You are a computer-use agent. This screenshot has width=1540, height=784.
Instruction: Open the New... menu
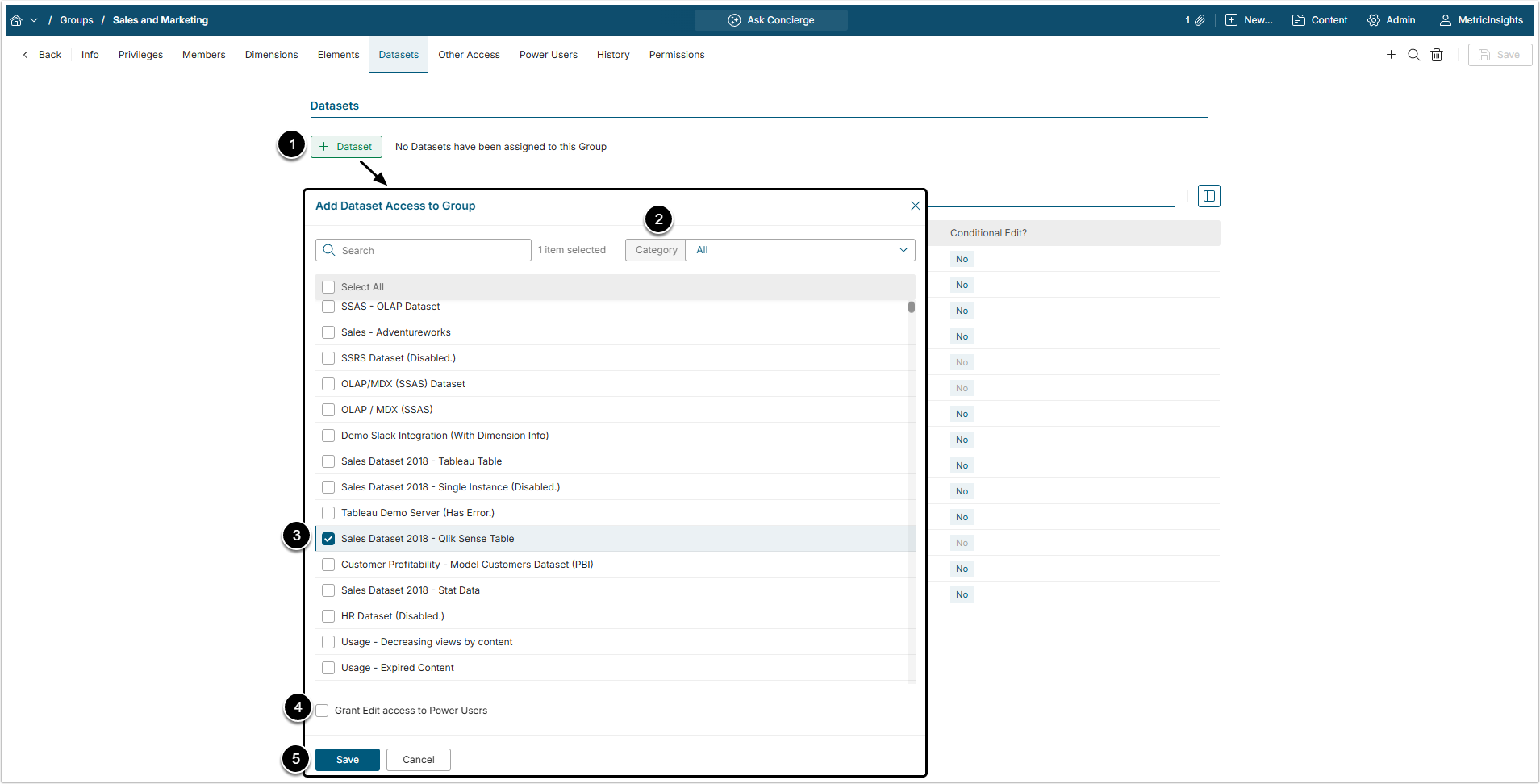1249,20
